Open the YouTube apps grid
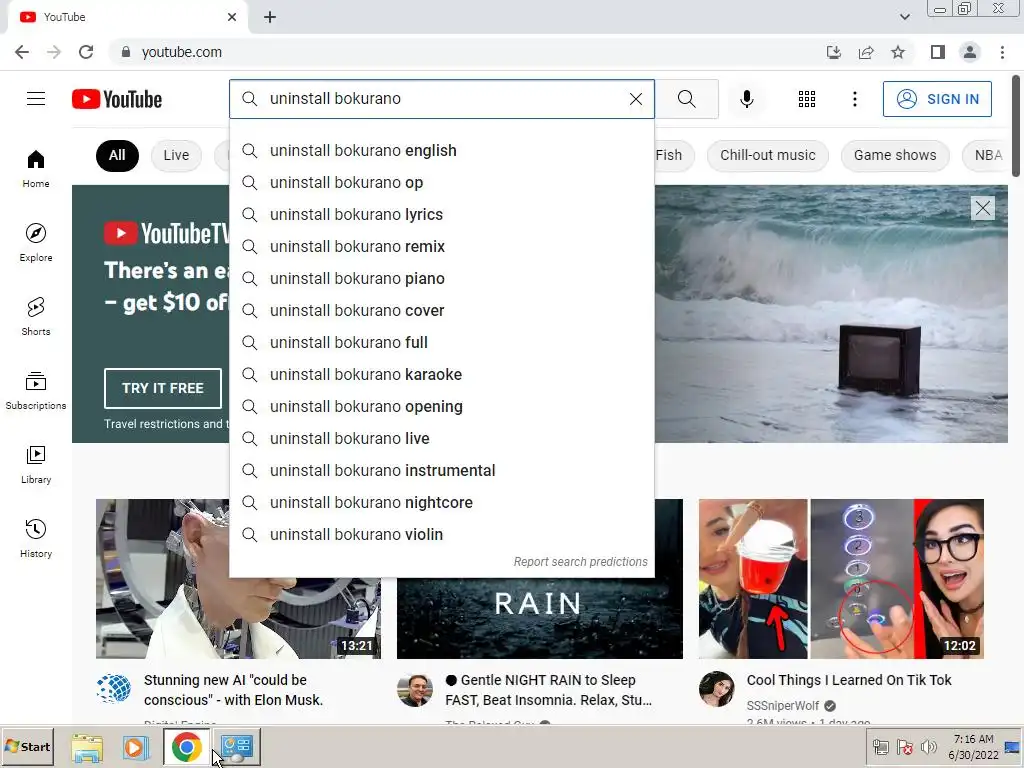1024x768 pixels. (x=807, y=99)
